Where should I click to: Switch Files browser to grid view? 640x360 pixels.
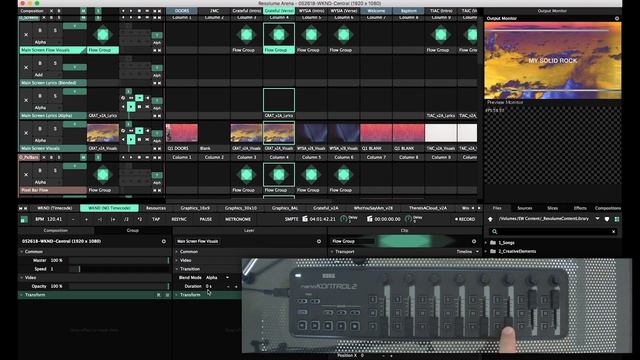pos(617,219)
